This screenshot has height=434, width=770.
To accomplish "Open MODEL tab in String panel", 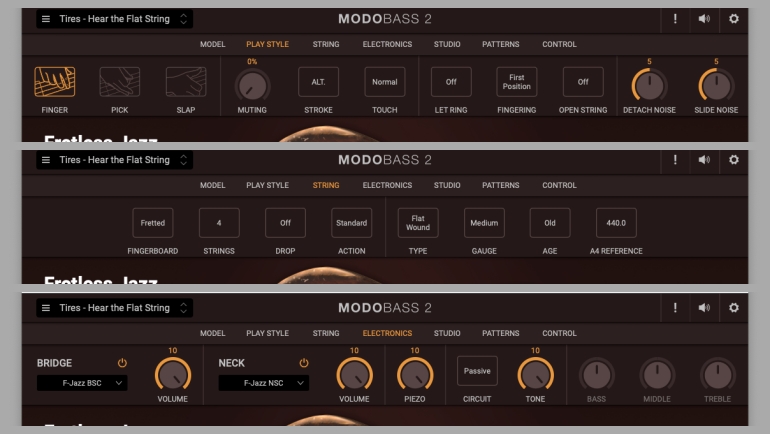I will click(213, 185).
